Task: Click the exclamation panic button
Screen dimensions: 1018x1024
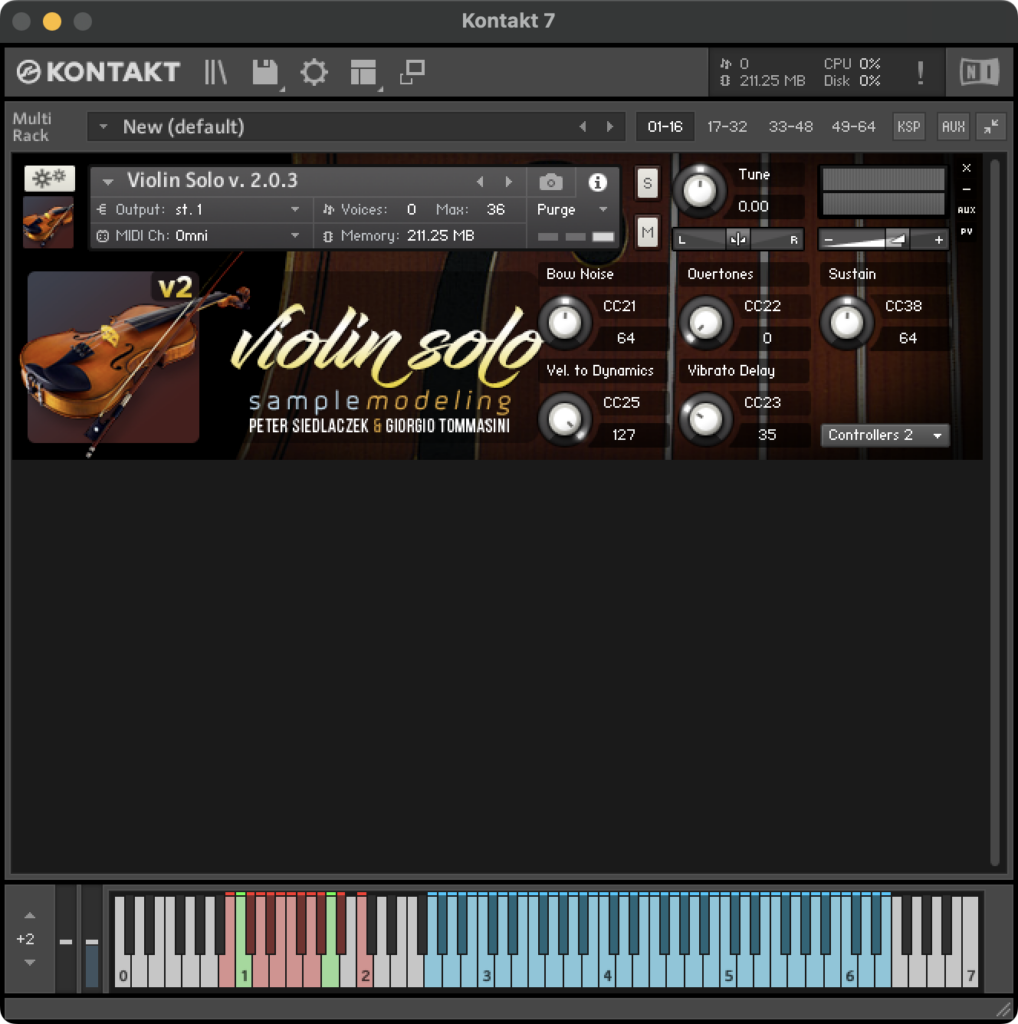Action: pos(920,72)
